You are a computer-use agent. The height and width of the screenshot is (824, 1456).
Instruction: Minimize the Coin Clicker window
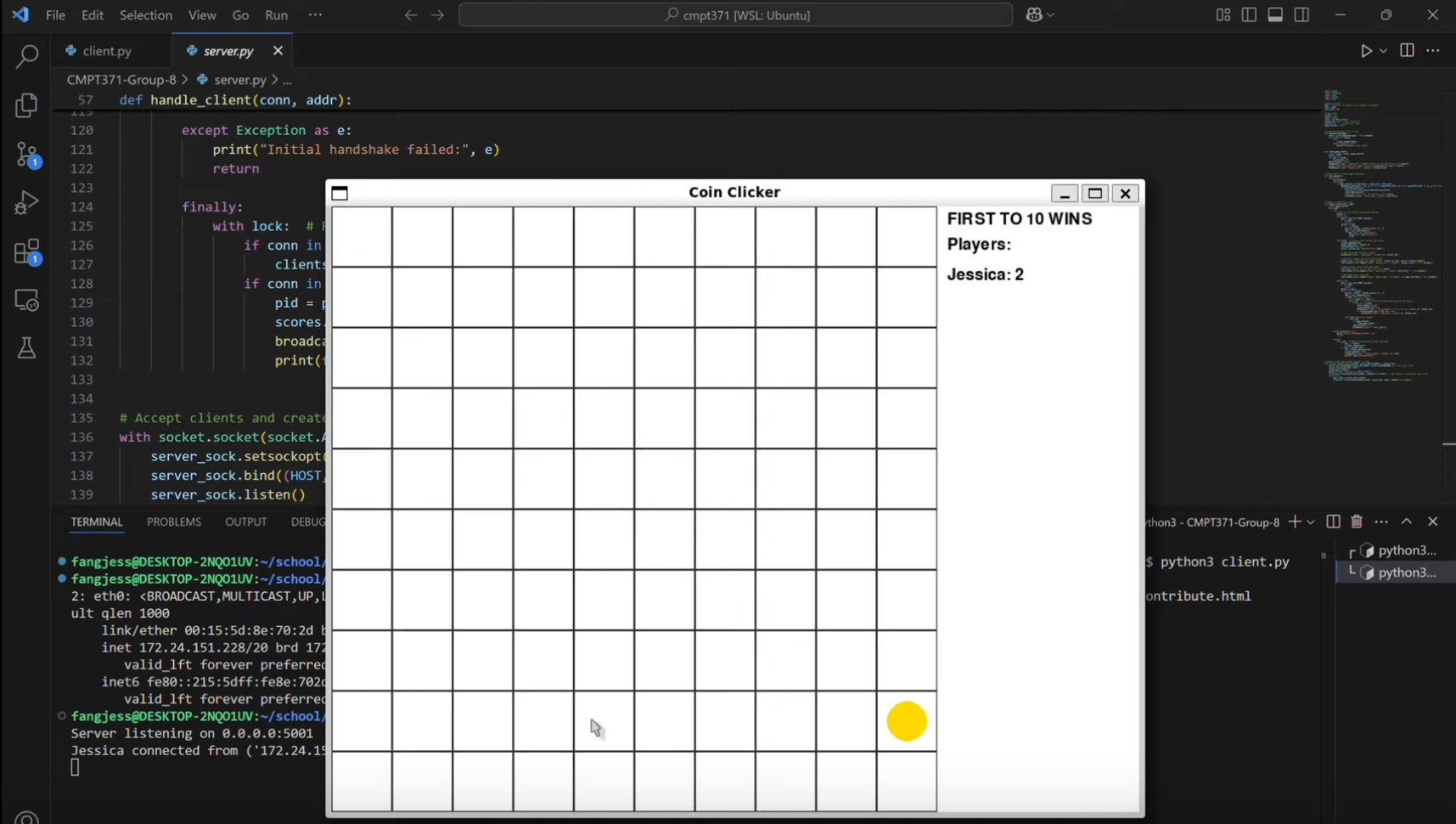coord(1064,193)
